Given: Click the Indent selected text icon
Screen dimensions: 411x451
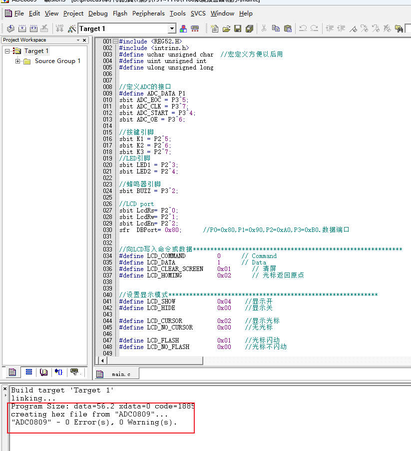Looking at the screenshot, I should click(x=329, y=29).
